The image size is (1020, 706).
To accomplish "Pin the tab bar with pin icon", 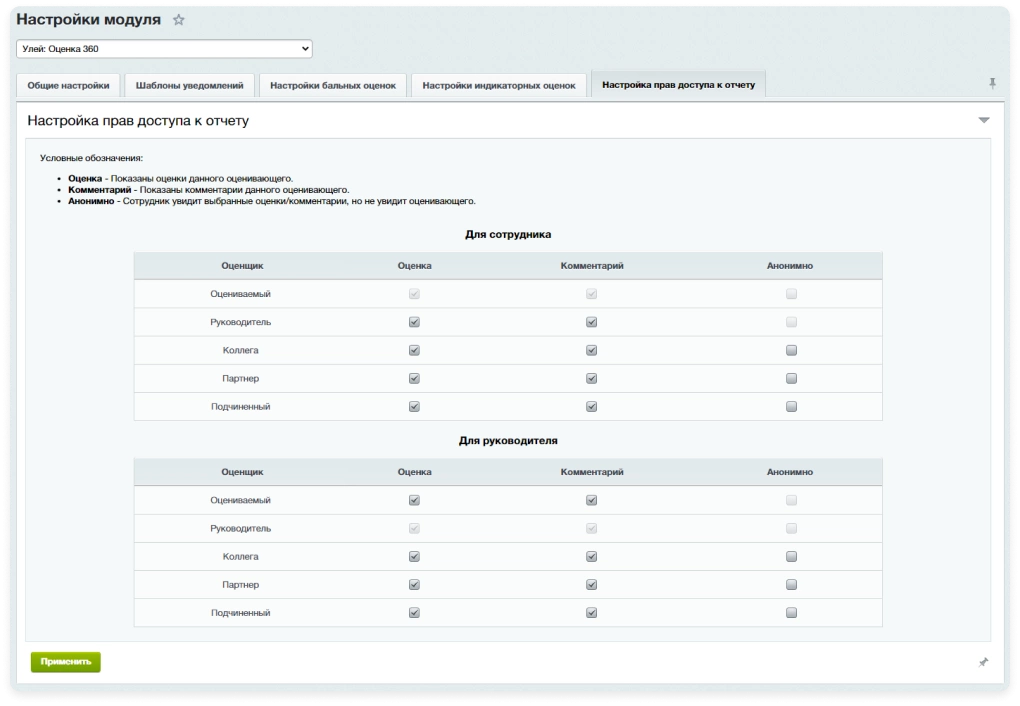I will [992, 83].
